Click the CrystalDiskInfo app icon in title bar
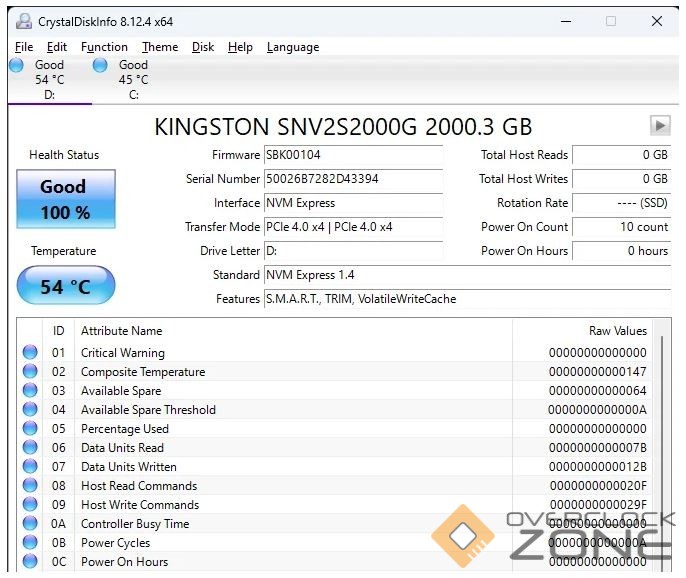This screenshot has width=686, height=578. (x=24, y=21)
